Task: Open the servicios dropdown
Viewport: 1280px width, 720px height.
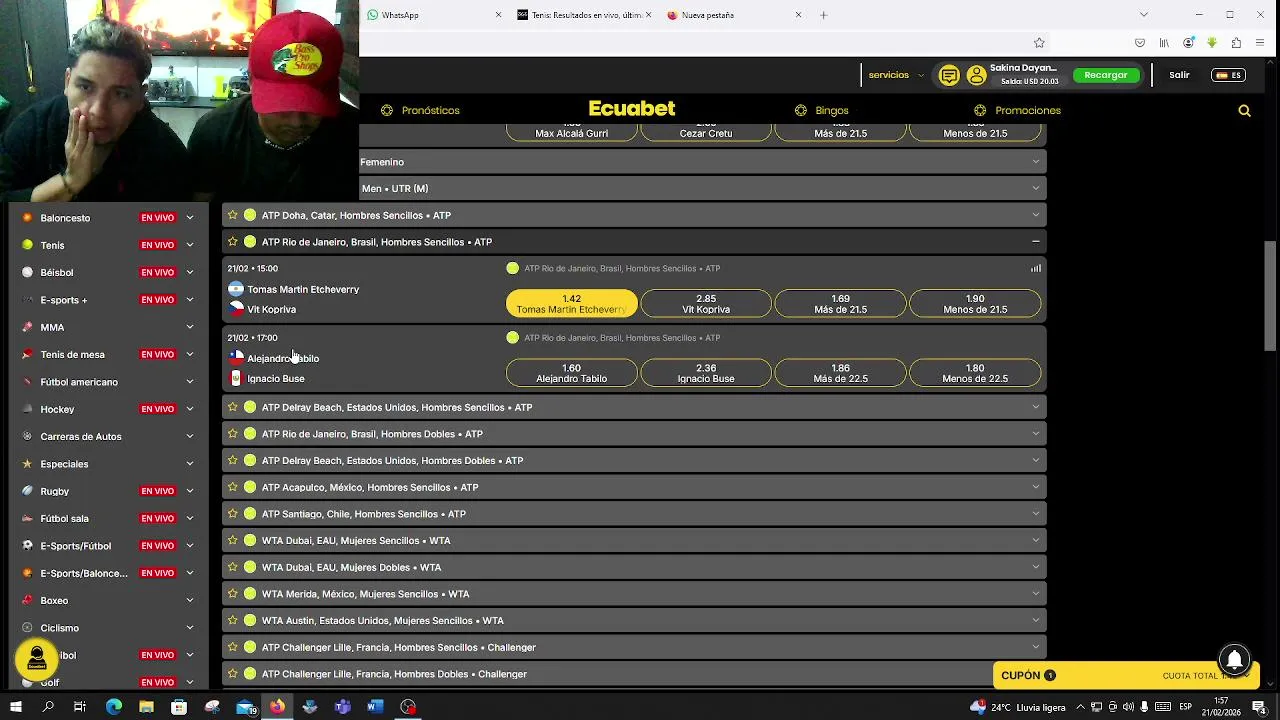Action: coord(896,75)
